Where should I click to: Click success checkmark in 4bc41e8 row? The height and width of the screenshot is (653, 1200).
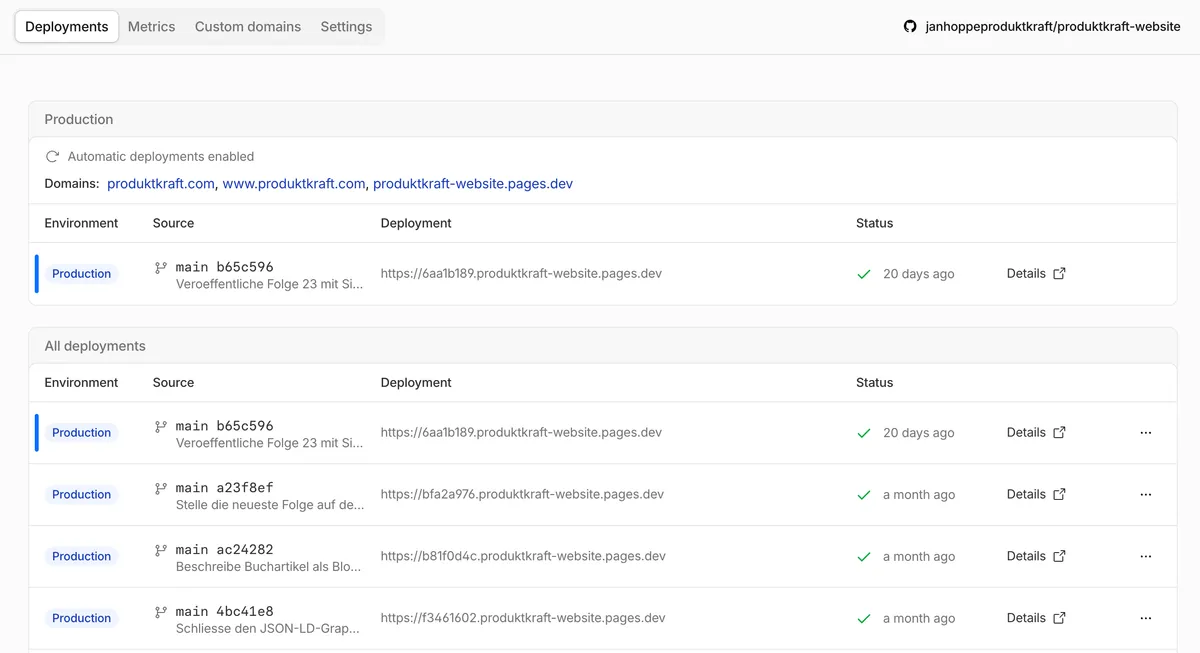[x=864, y=619]
